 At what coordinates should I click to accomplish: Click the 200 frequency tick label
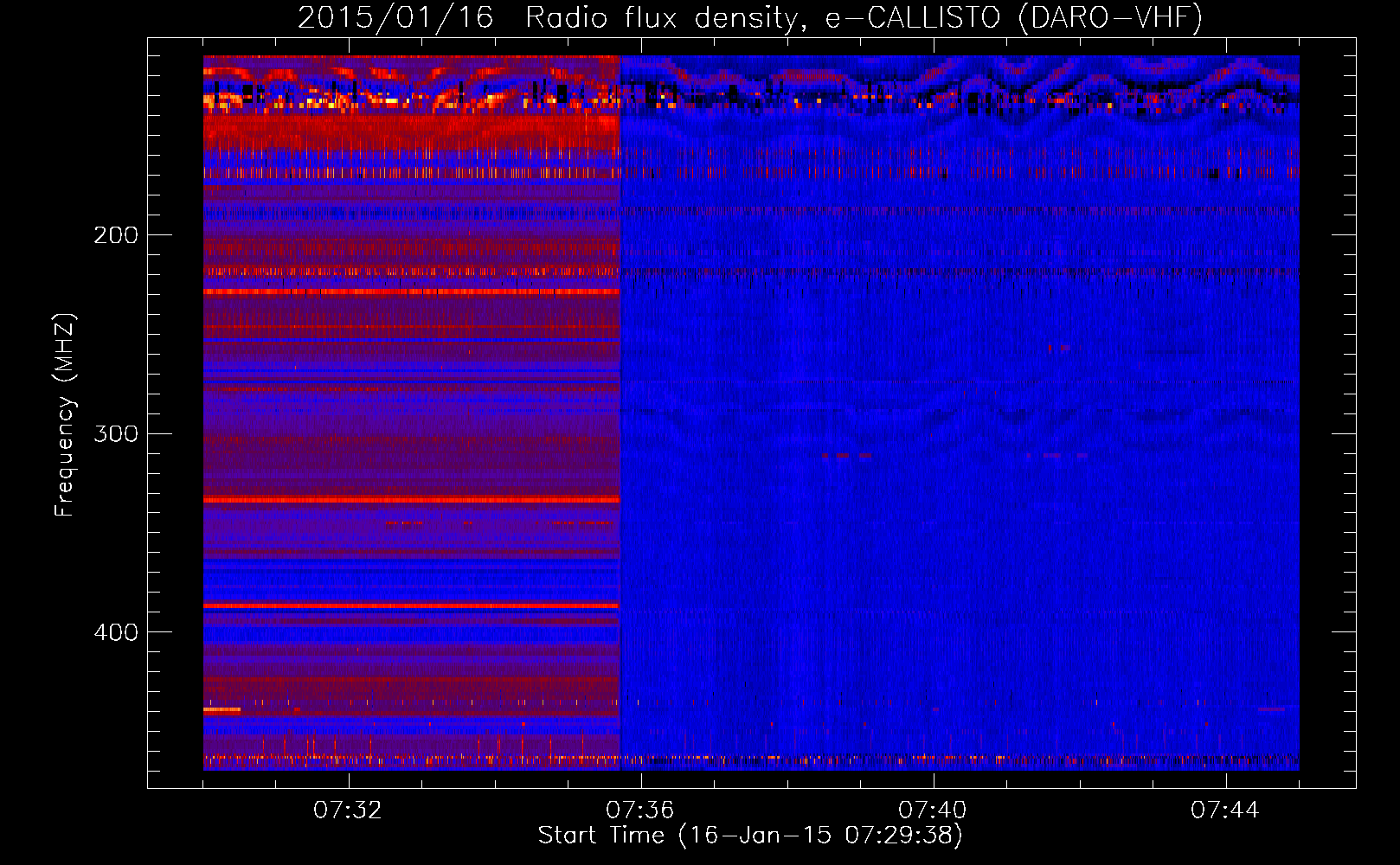pyautogui.click(x=116, y=235)
